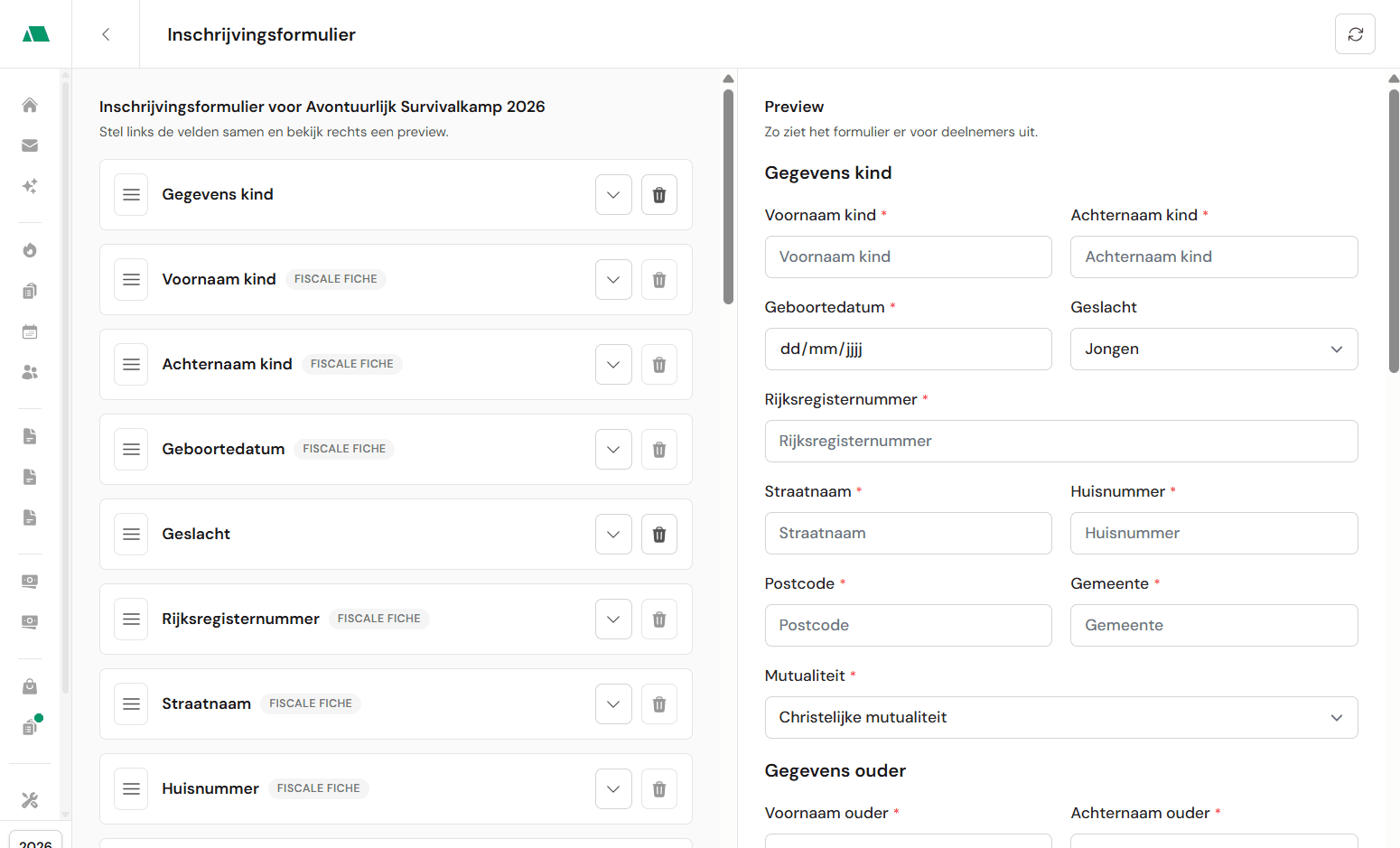Click the Huisnummer input in preview
Viewport: 1400px width, 848px height.
pos(1214,534)
